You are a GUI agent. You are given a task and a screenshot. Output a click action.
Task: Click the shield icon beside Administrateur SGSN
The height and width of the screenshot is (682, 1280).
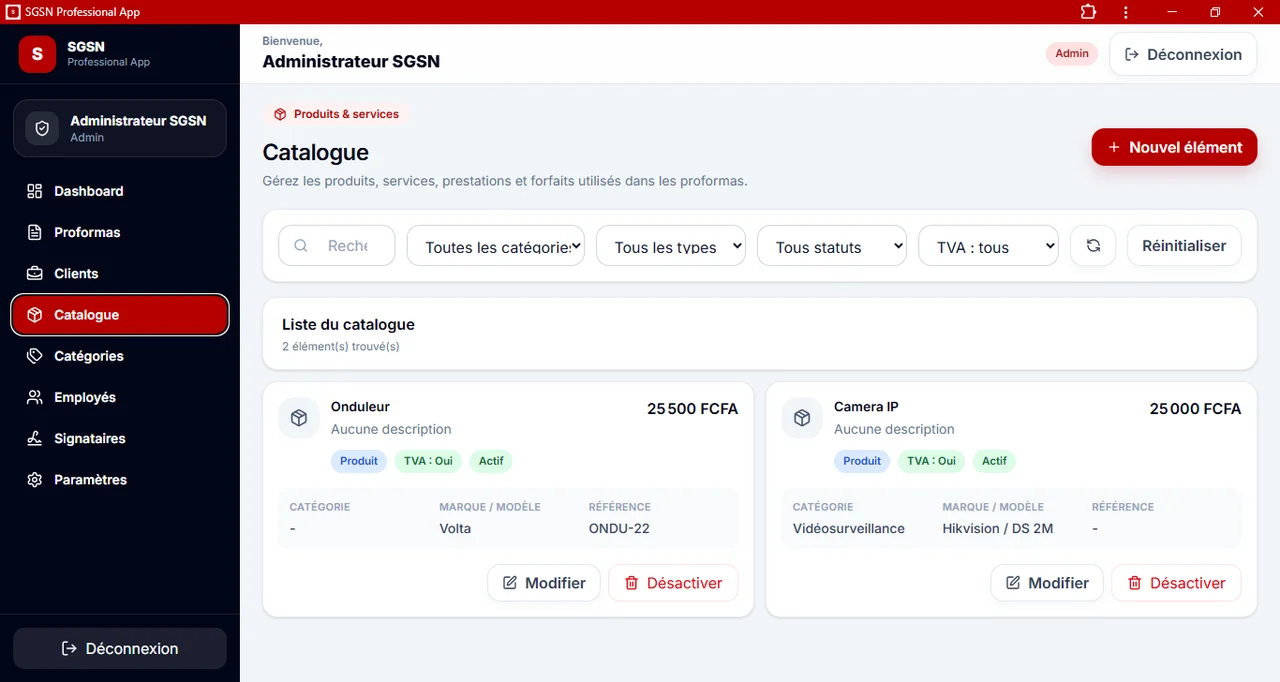tap(42, 128)
